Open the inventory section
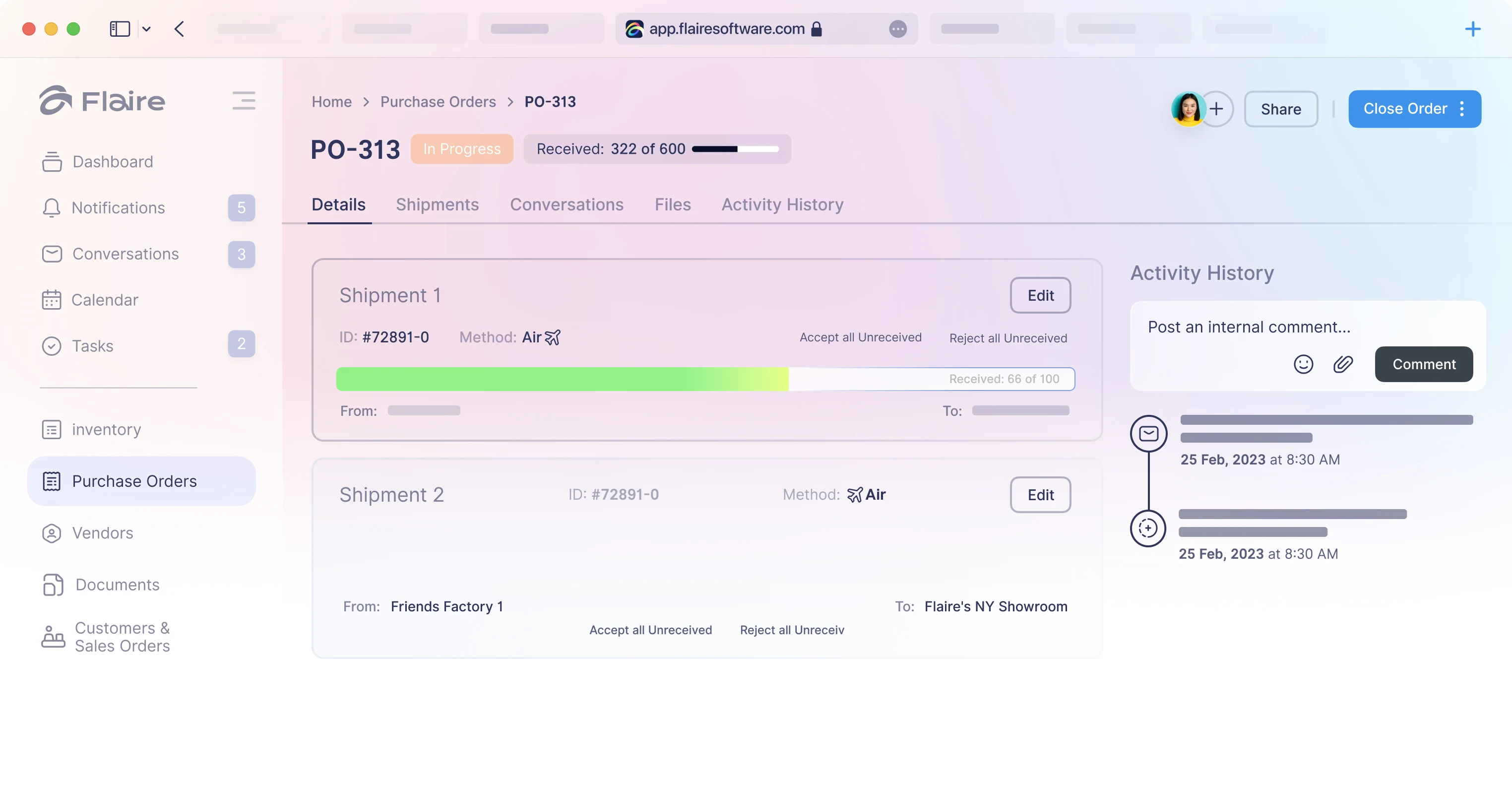The width and height of the screenshot is (1512, 790). pos(106,429)
